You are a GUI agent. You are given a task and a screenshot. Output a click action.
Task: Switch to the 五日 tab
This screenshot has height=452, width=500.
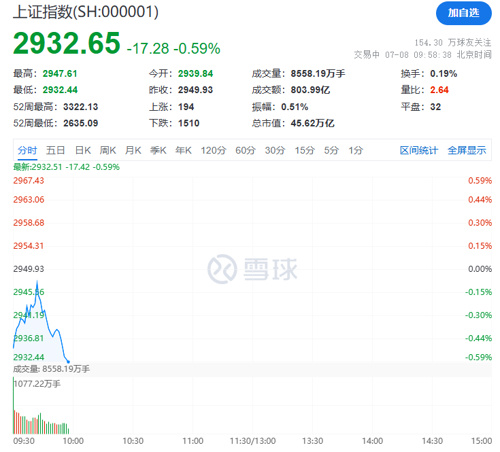click(55, 150)
